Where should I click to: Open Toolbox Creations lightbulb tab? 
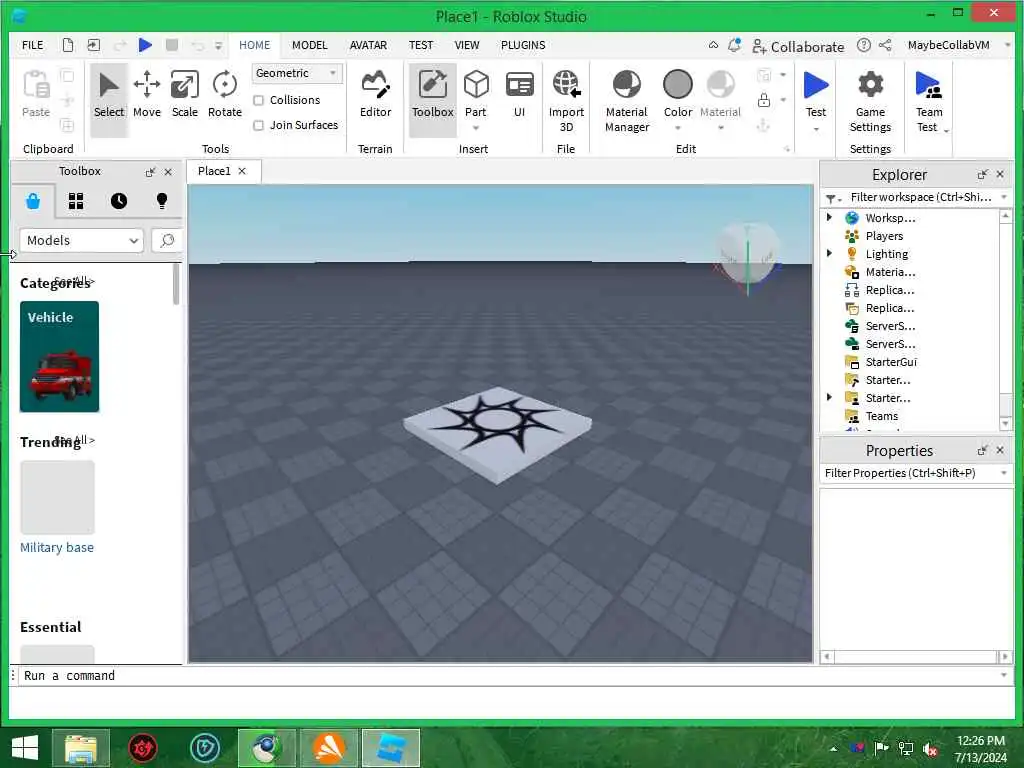tap(162, 201)
